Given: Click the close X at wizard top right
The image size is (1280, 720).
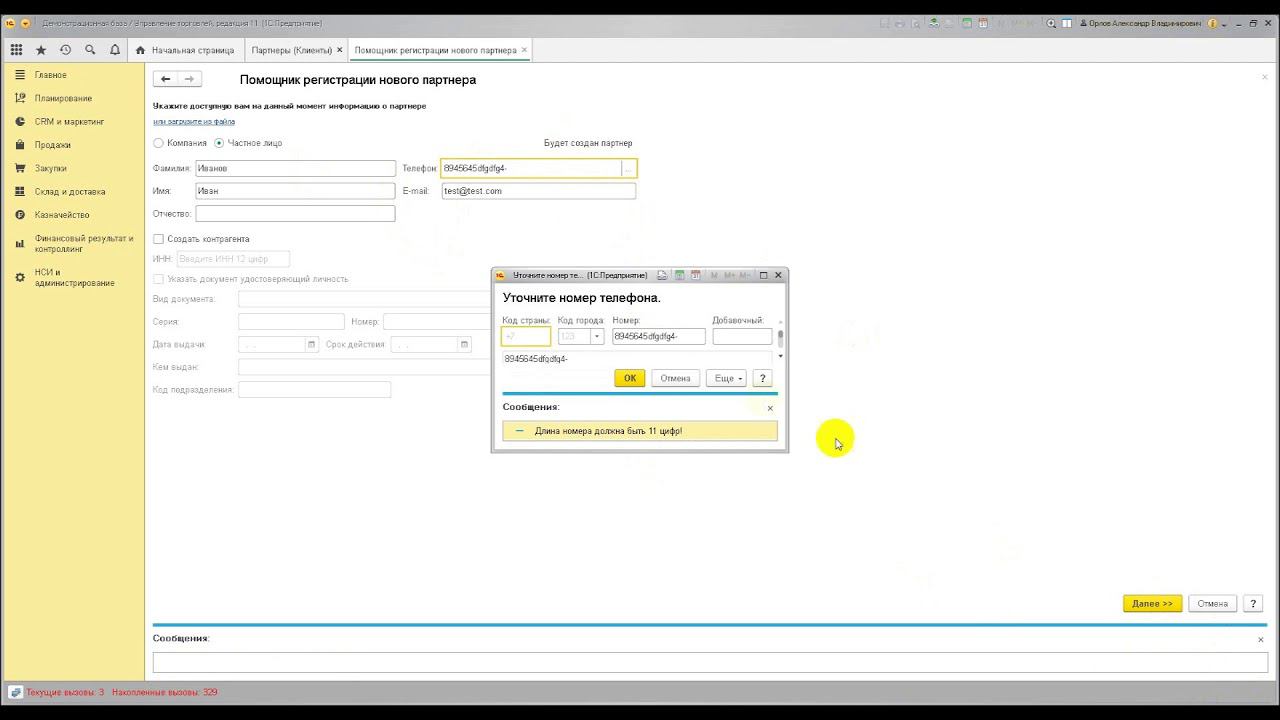Looking at the screenshot, I should pos(1264,77).
